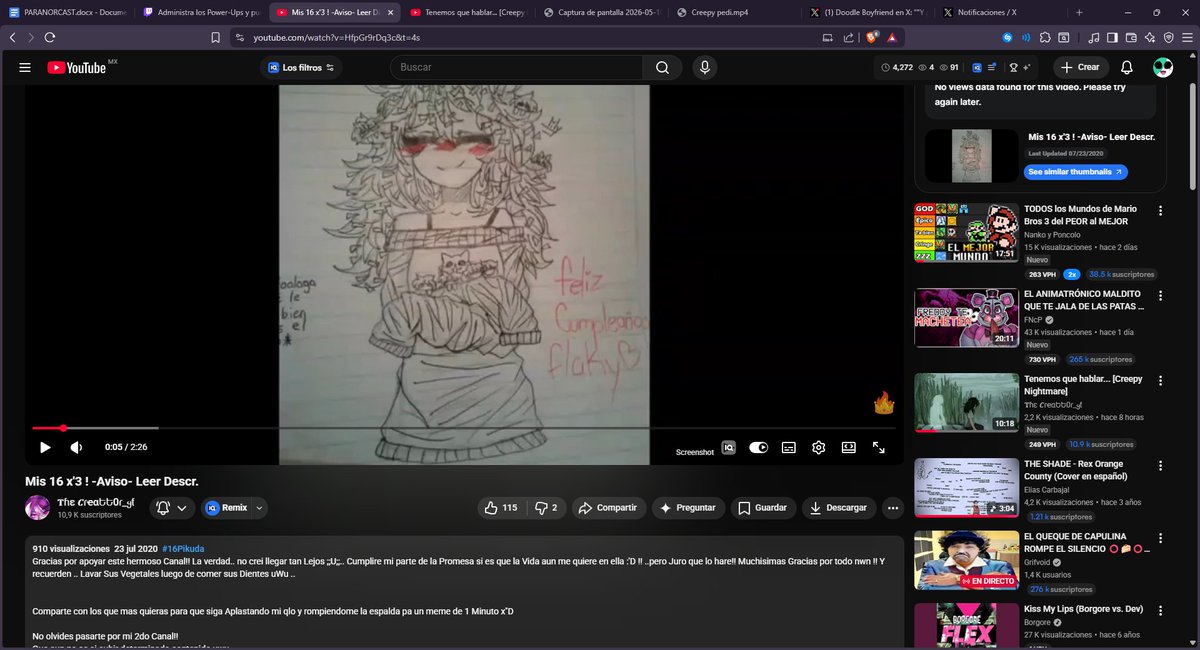Expand the Remix dropdown arrow
Screen dimensions: 1200x650
pyautogui.click(x=260, y=508)
